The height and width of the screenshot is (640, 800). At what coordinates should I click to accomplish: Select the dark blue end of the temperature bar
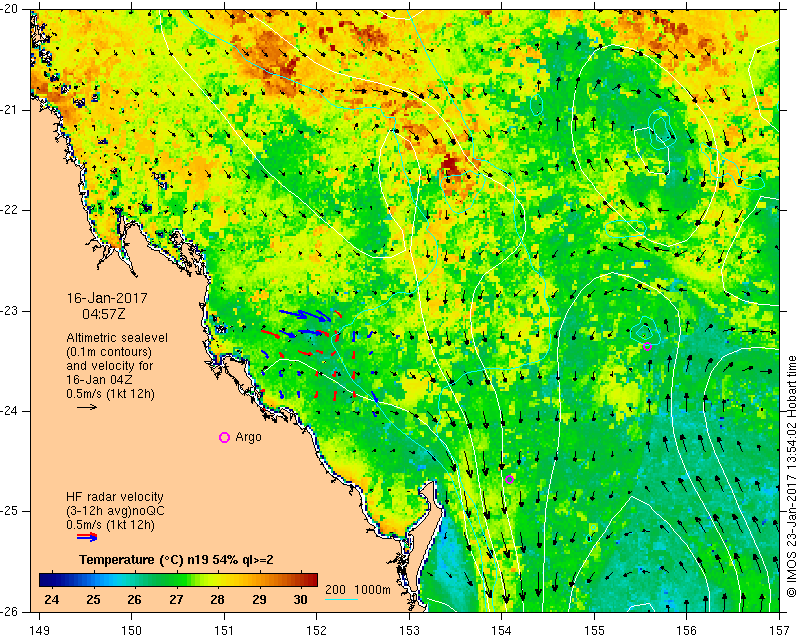click(46, 580)
